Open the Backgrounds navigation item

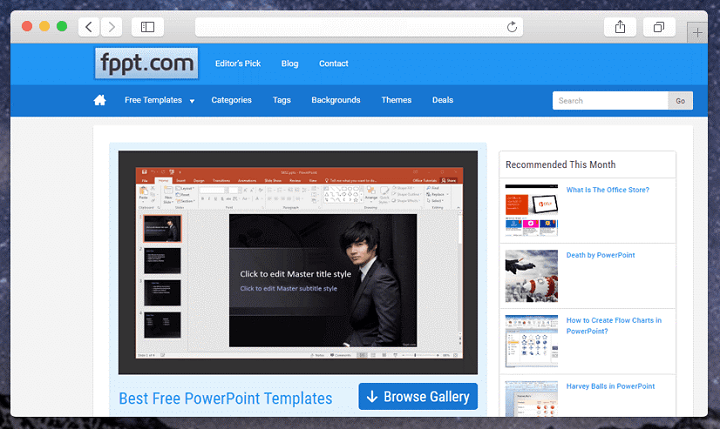point(336,100)
